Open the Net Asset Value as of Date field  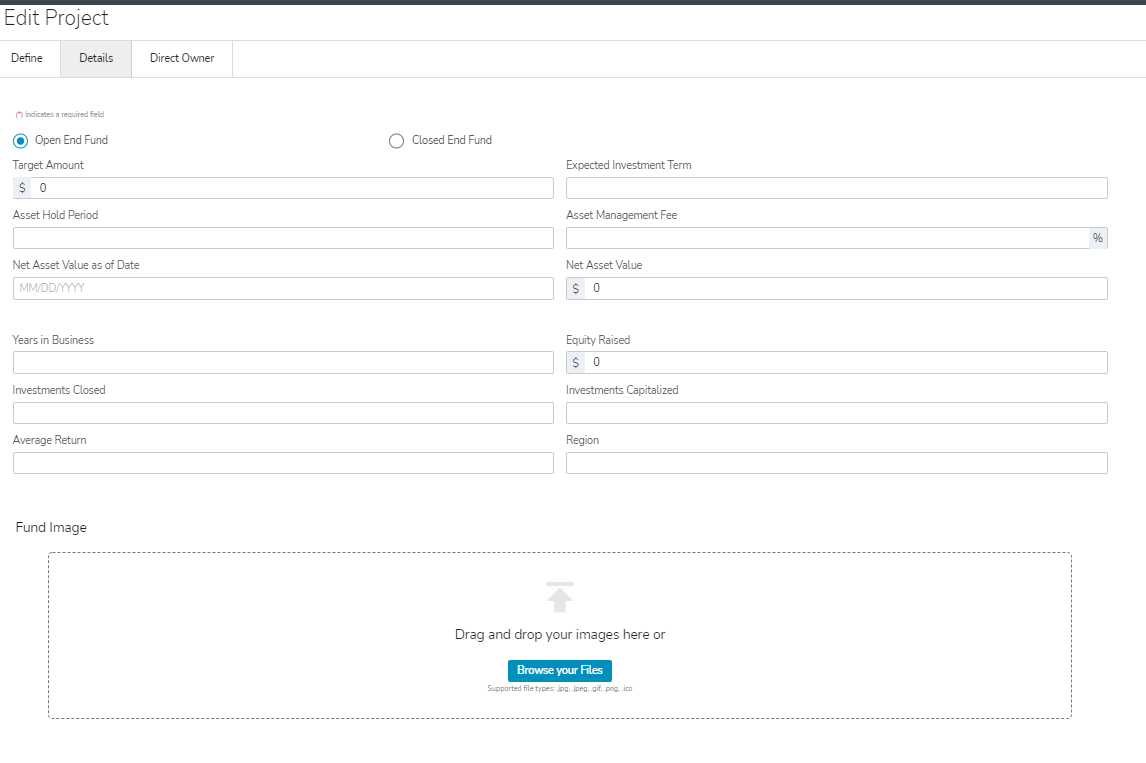[283, 288]
